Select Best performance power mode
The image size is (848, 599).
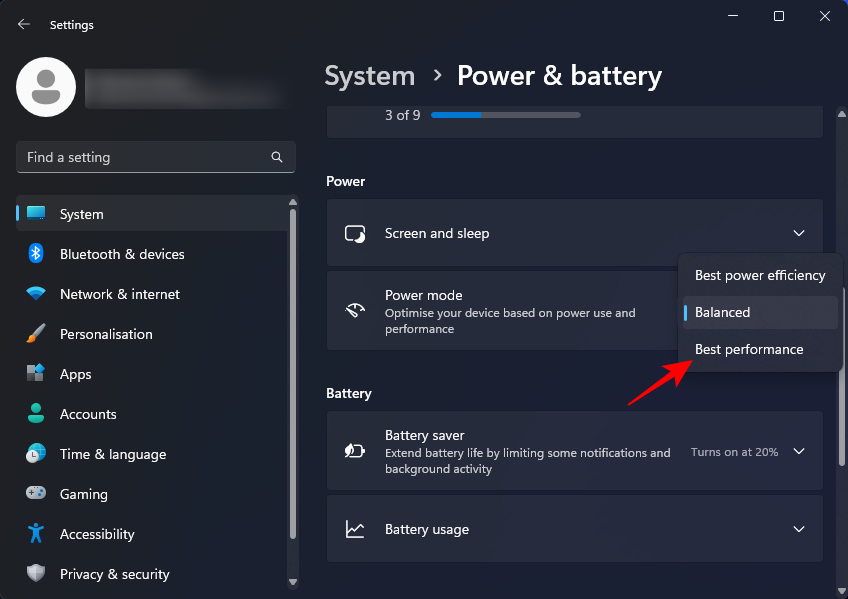click(x=749, y=349)
